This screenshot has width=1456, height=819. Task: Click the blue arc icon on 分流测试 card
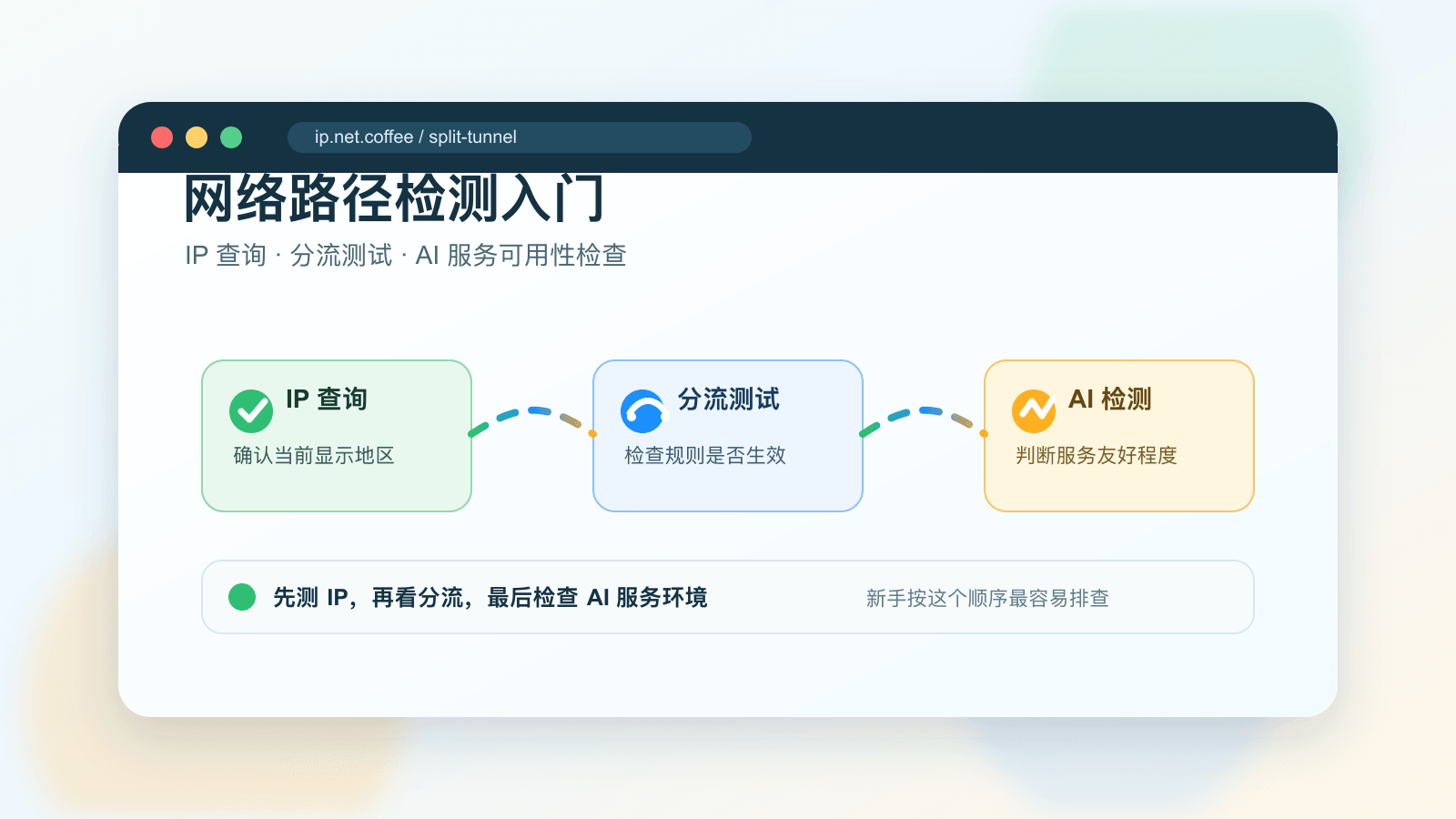pos(642,411)
